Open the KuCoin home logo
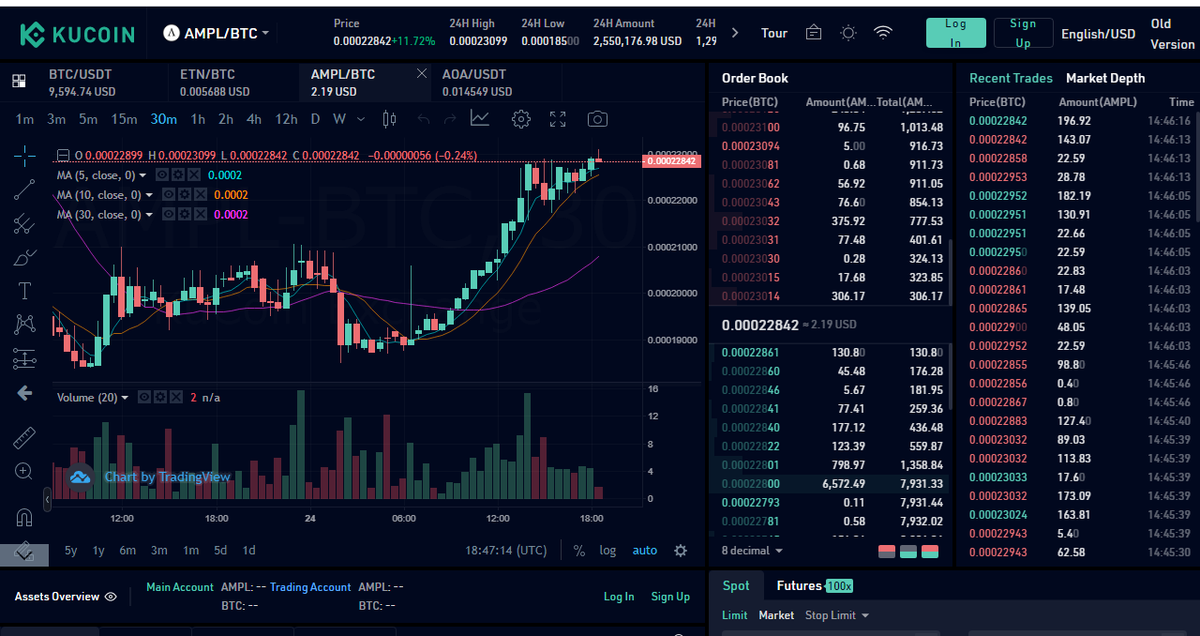 point(77,34)
